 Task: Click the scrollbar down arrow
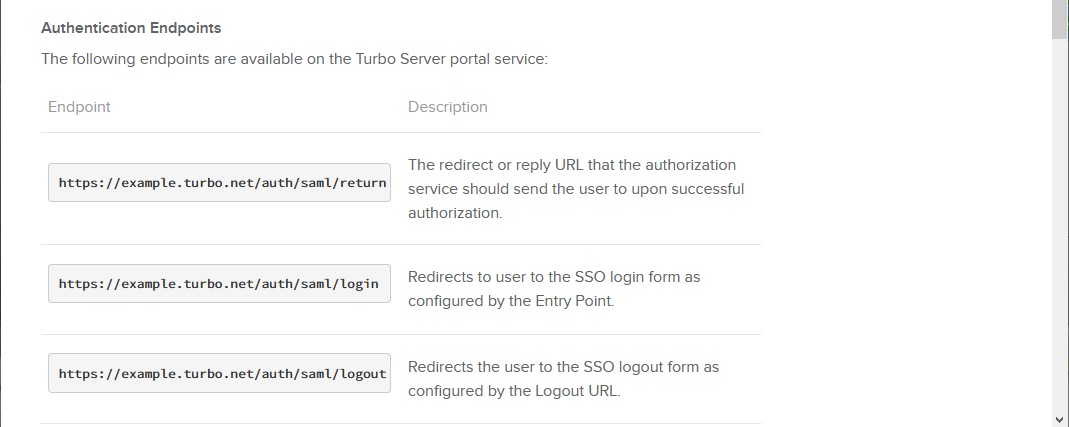(1060, 419)
